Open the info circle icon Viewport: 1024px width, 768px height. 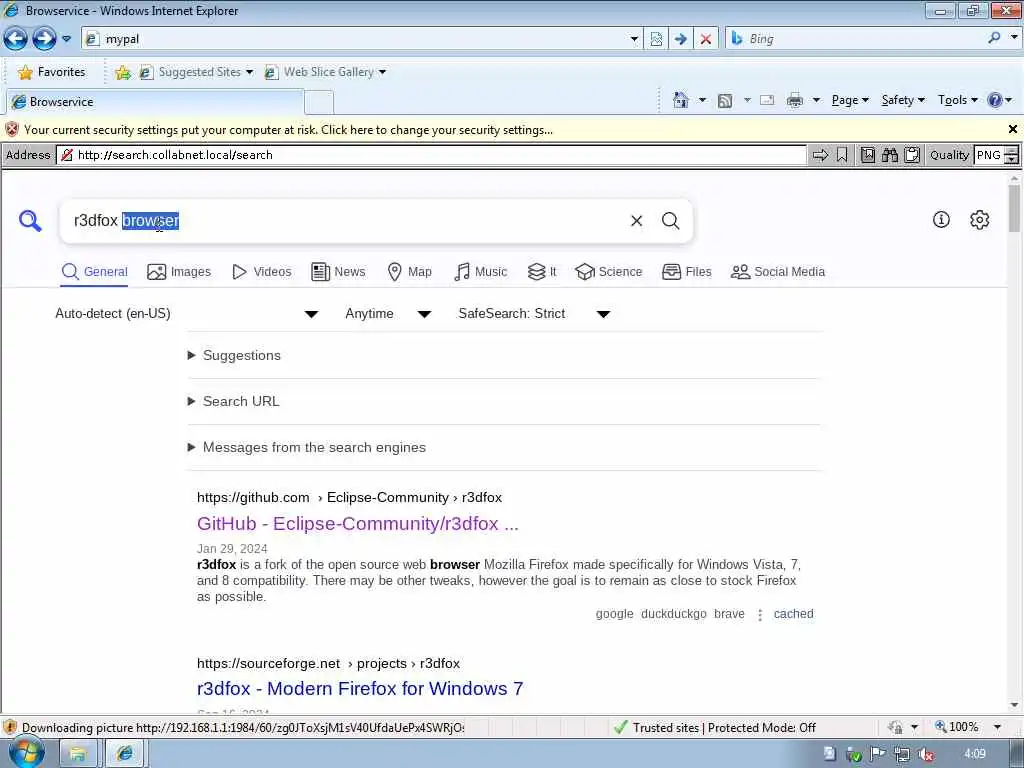[940, 219]
